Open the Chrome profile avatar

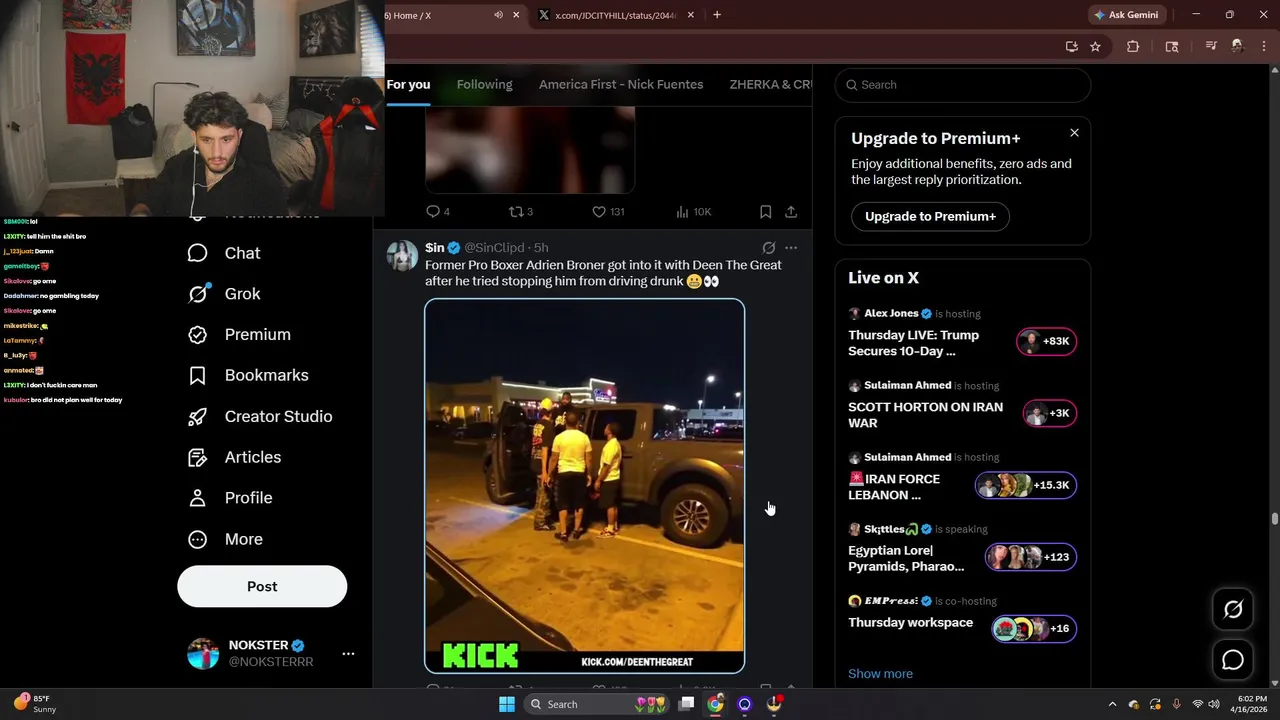(x=1237, y=46)
